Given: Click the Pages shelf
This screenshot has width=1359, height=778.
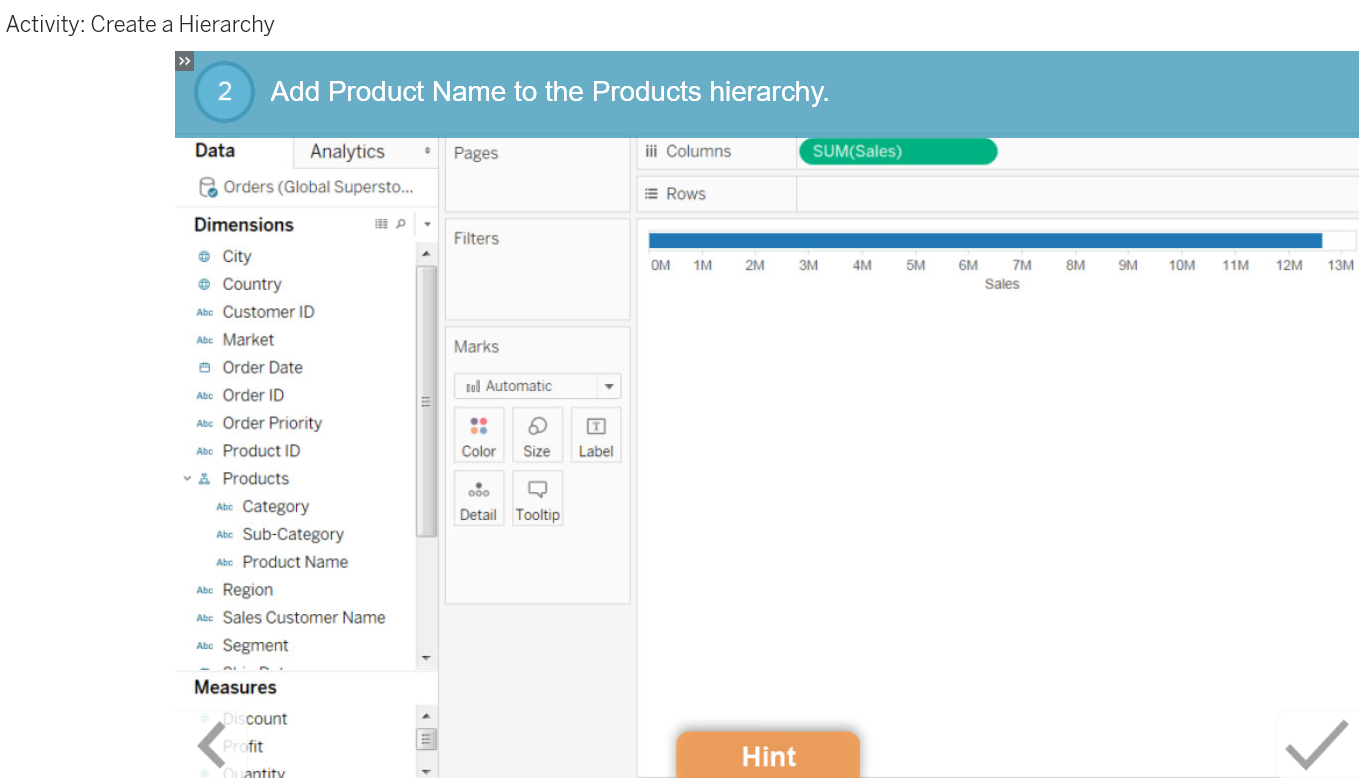Looking at the screenshot, I should point(538,174).
